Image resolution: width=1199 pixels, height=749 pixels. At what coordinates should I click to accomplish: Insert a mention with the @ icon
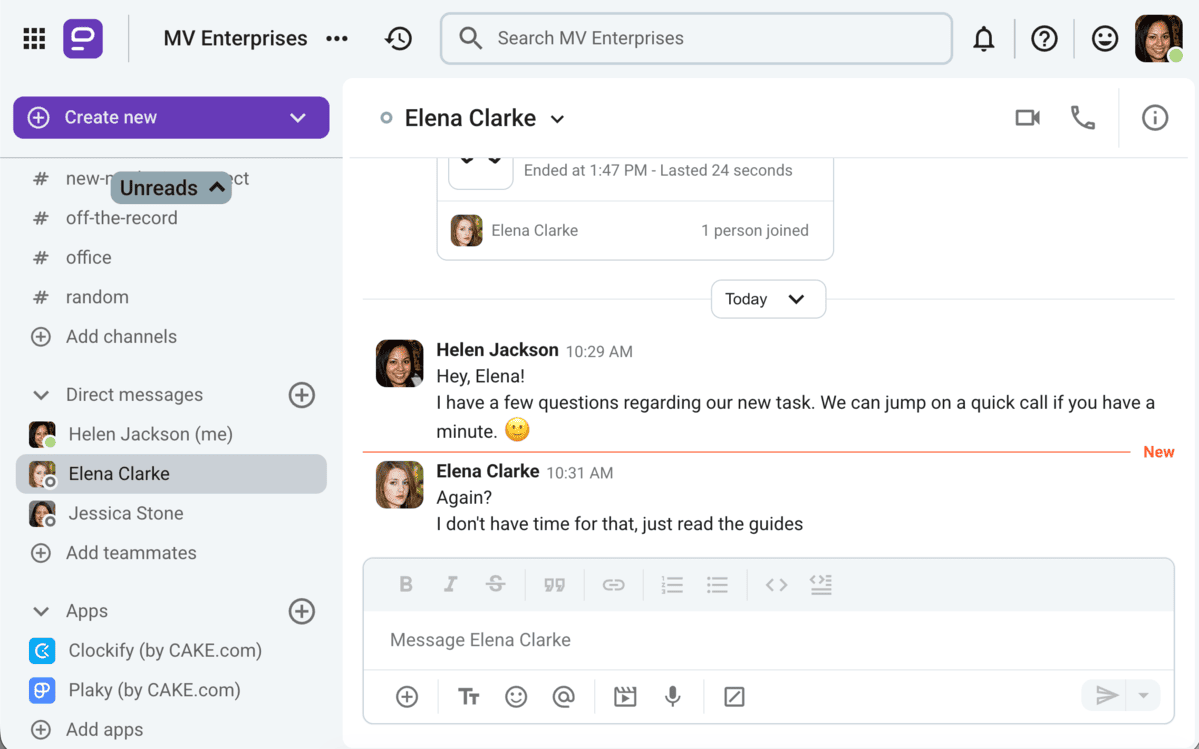click(x=564, y=697)
